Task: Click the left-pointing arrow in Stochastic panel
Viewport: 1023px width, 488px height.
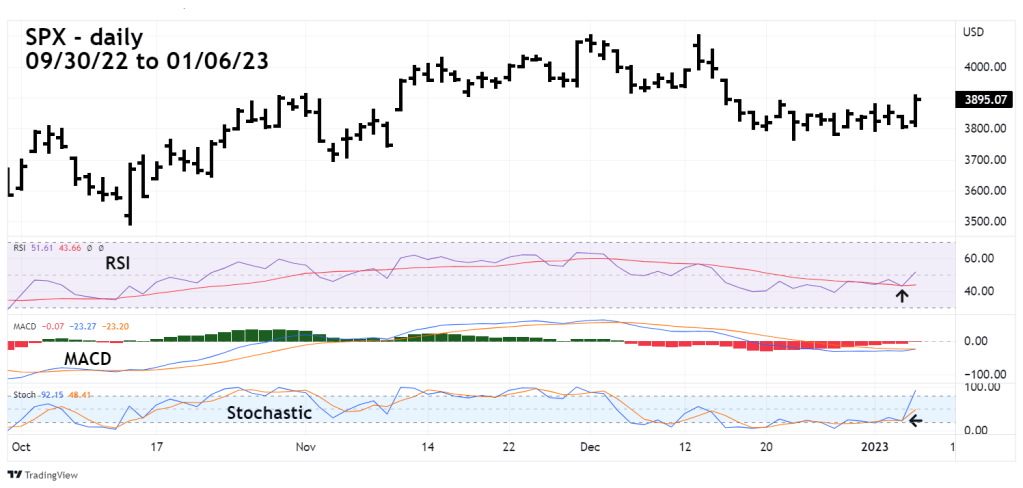Action: [913, 421]
